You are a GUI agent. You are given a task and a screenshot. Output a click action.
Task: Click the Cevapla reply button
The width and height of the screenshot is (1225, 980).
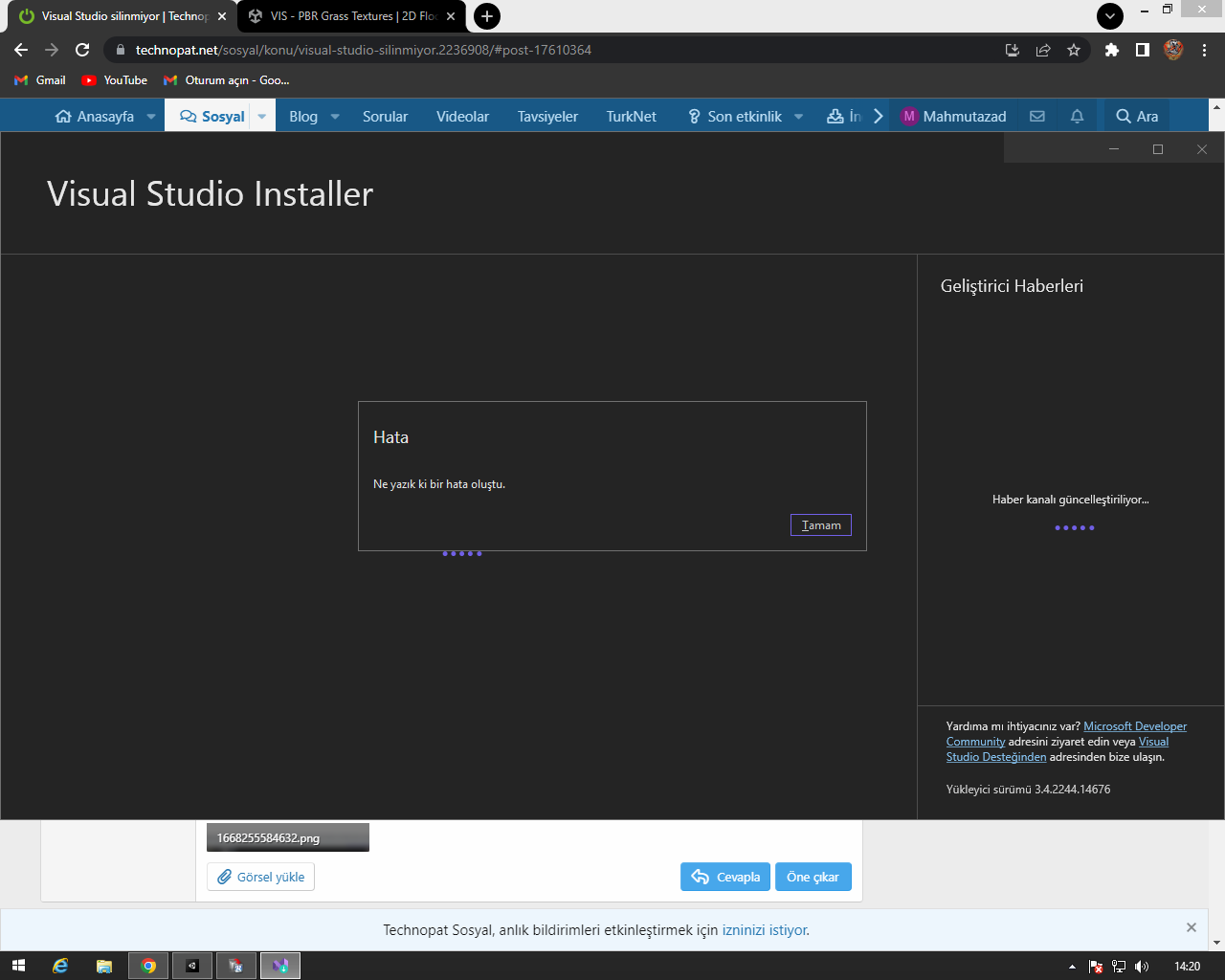[x=725, y=877]
